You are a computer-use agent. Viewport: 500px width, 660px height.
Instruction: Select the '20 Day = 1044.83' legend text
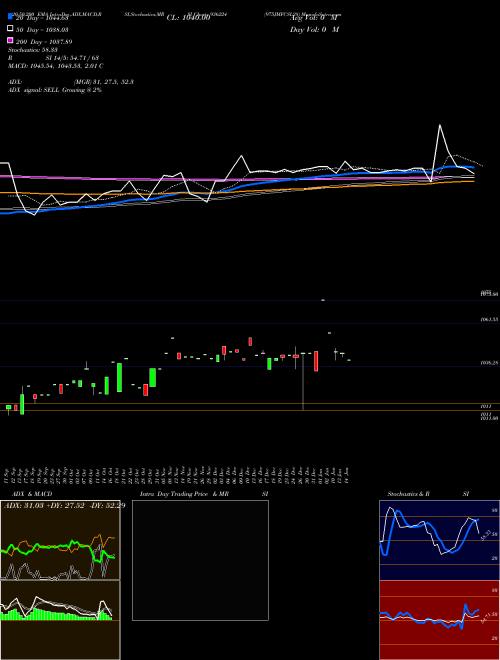[42, 18]
